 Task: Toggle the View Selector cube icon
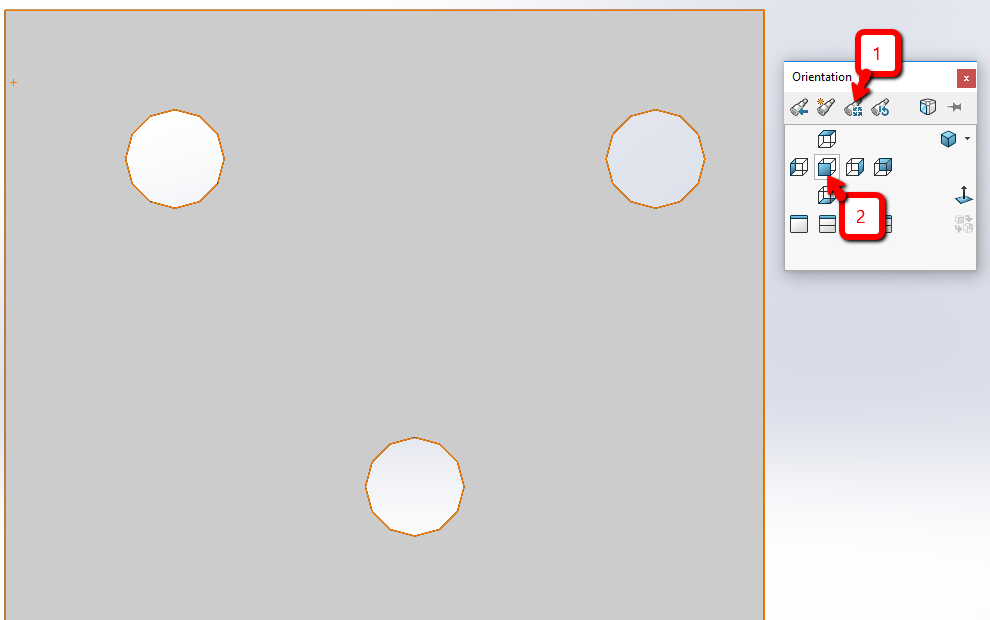click(x=927, y=107)
